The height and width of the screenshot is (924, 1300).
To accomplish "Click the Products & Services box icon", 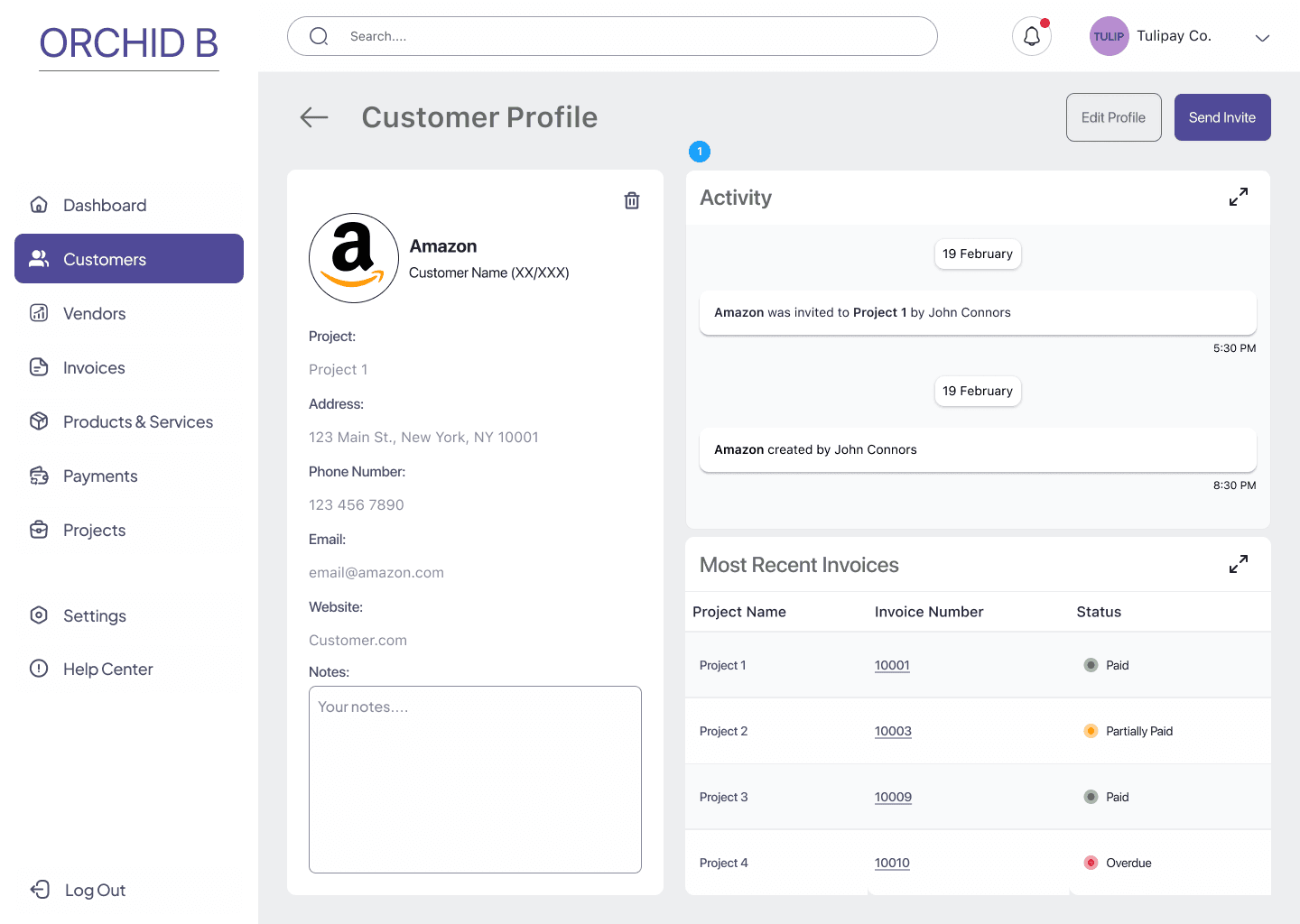I will pos(39,421).
